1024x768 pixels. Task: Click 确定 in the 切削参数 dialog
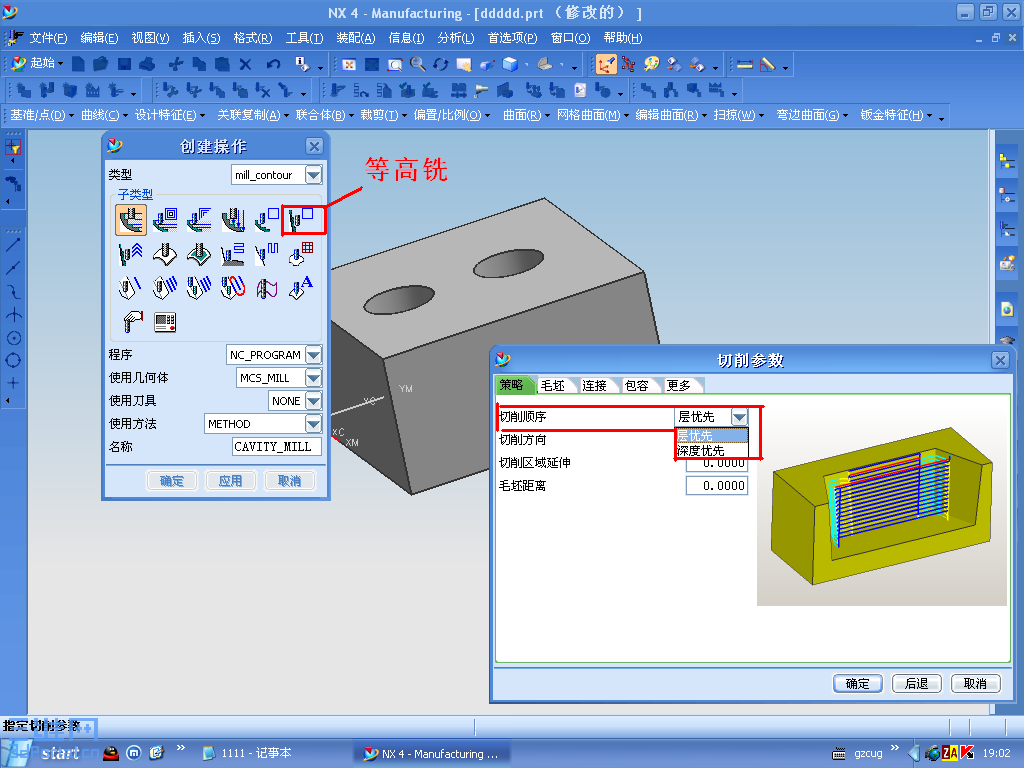(857, 683)
